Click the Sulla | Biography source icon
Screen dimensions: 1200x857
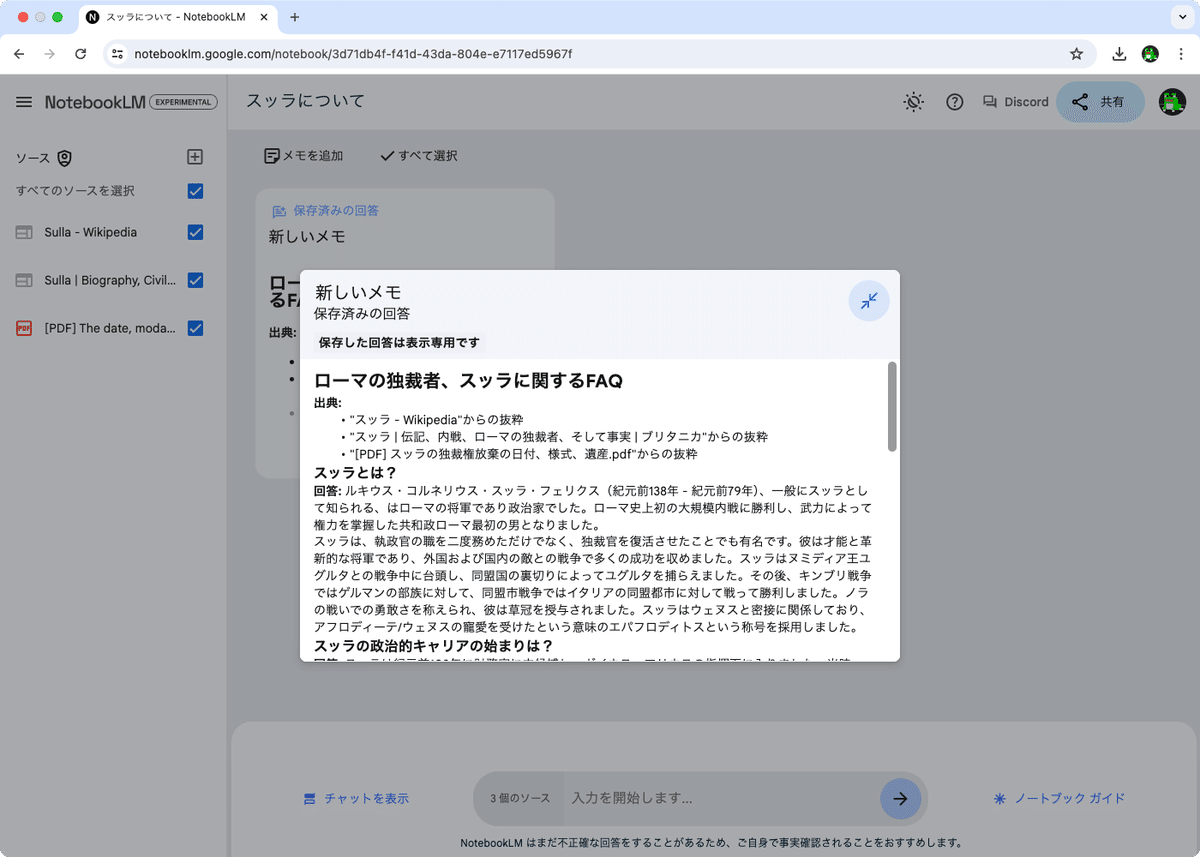click(24, 280)
